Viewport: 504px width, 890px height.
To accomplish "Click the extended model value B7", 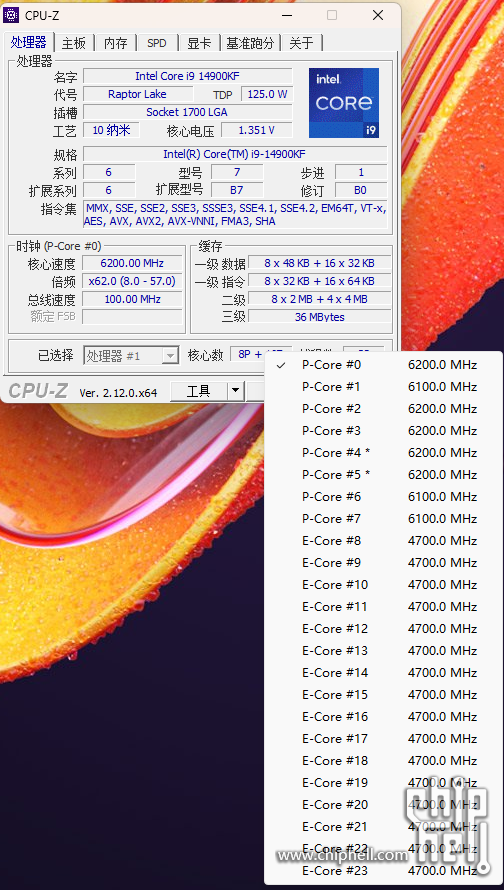I will tap(237, 190).
